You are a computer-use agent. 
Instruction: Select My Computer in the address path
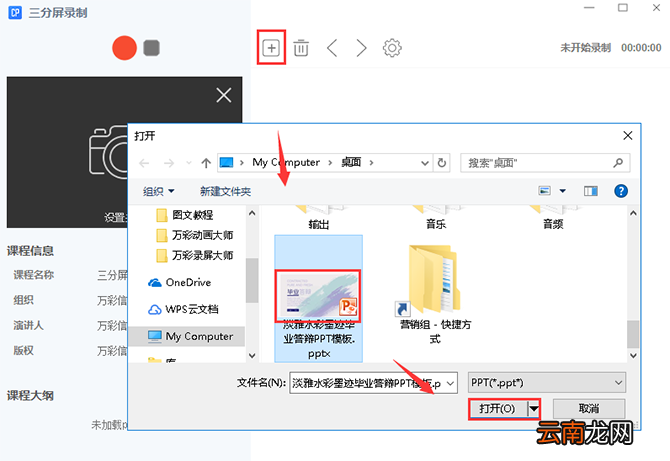tap(285, 162)
